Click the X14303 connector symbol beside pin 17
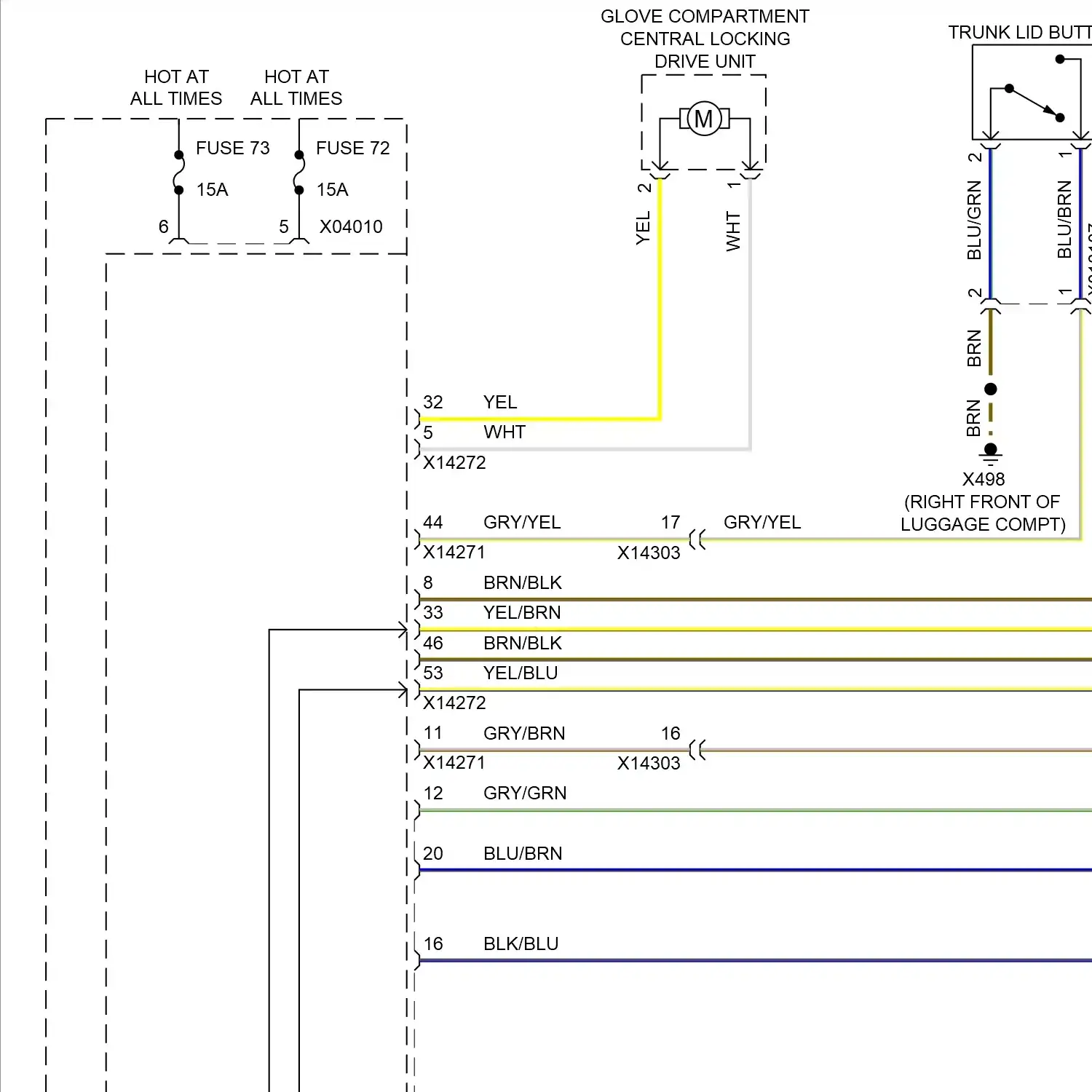 (x=697, y=539)
